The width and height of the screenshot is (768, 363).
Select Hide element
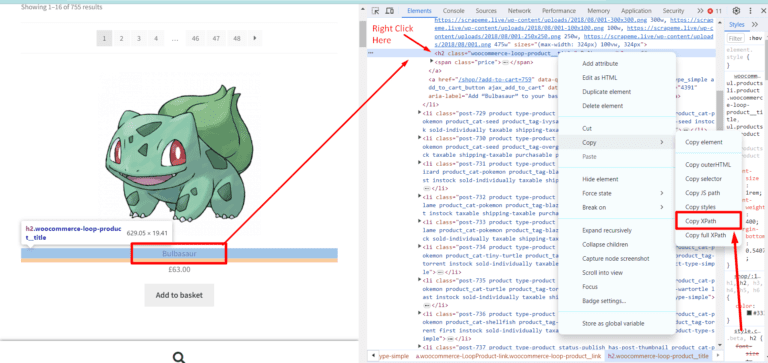[x=600, y=179]
